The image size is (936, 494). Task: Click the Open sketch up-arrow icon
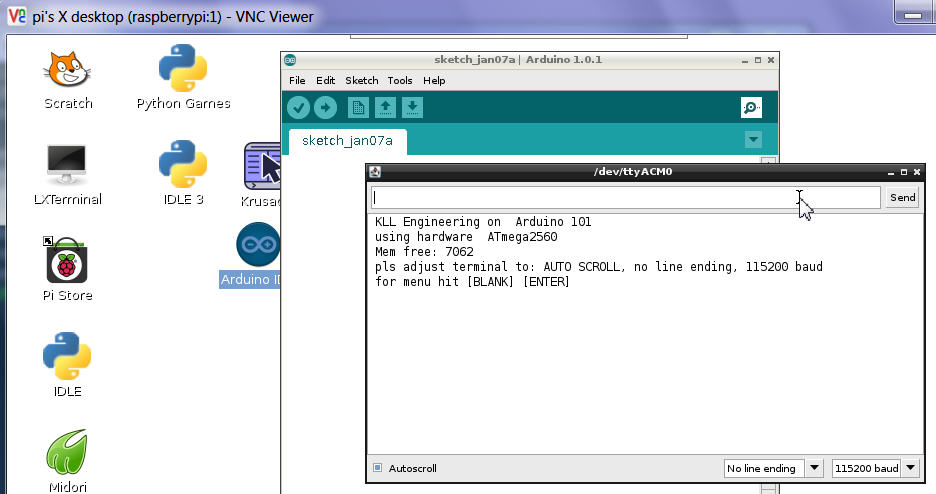point(385,108)
